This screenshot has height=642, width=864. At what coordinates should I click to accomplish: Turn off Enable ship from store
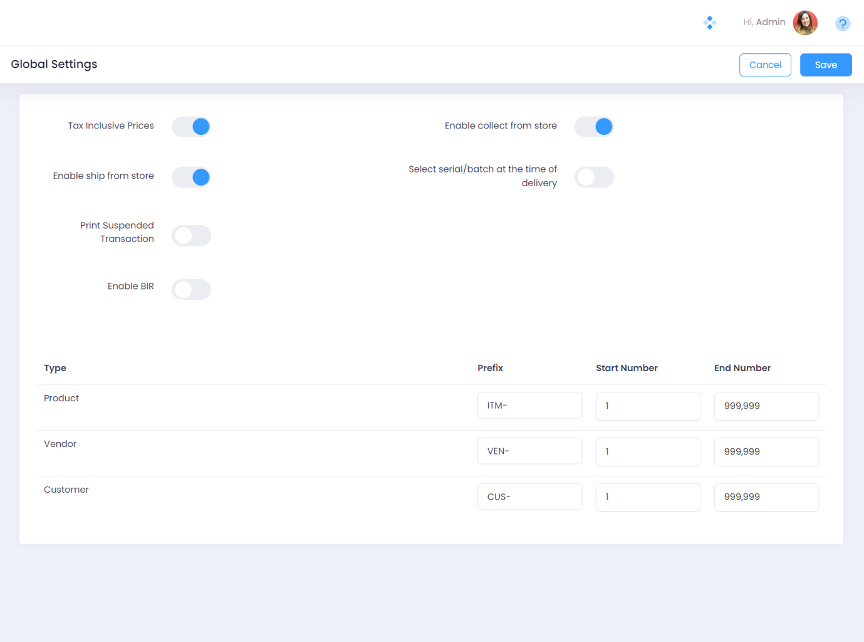pos(191,177)
